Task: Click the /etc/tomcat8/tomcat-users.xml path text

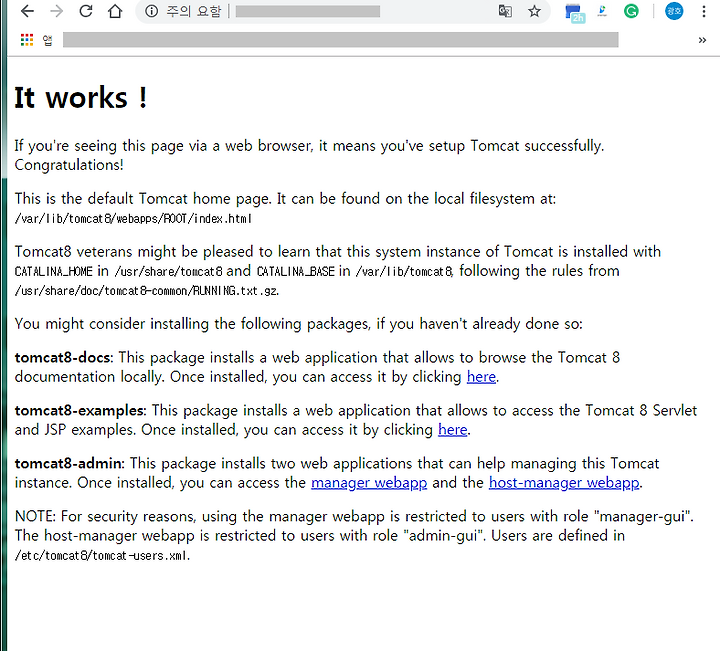Action: (102, 556)
